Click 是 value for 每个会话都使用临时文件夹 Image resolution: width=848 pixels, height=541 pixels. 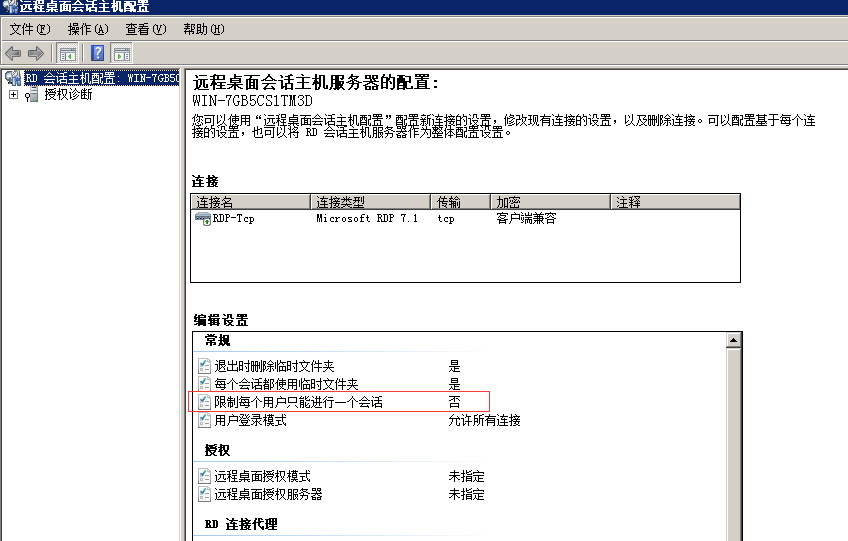454,384
